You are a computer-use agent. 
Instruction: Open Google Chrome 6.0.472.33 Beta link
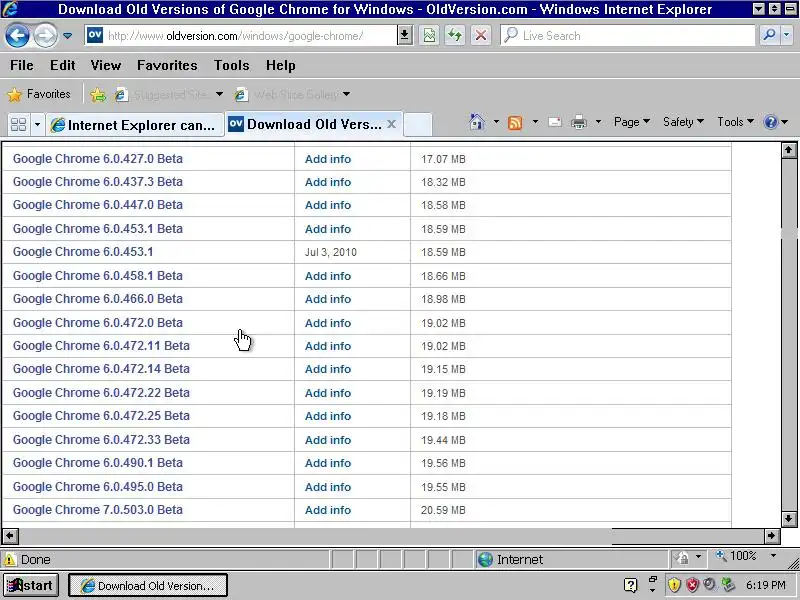(101, 440)
